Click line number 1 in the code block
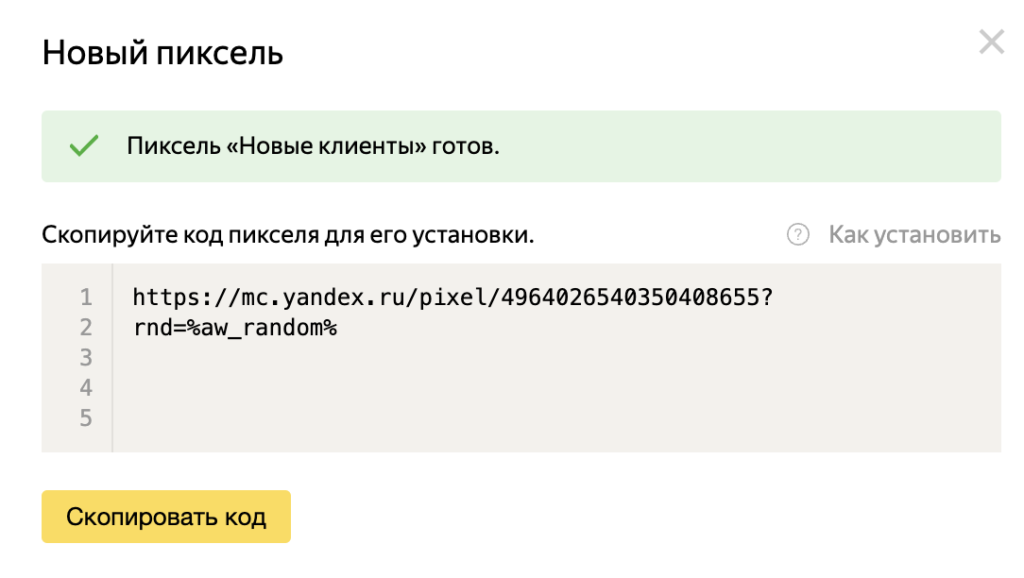Screen dimensions: 1024x578 pyautogui.click(x=86, y=296)
